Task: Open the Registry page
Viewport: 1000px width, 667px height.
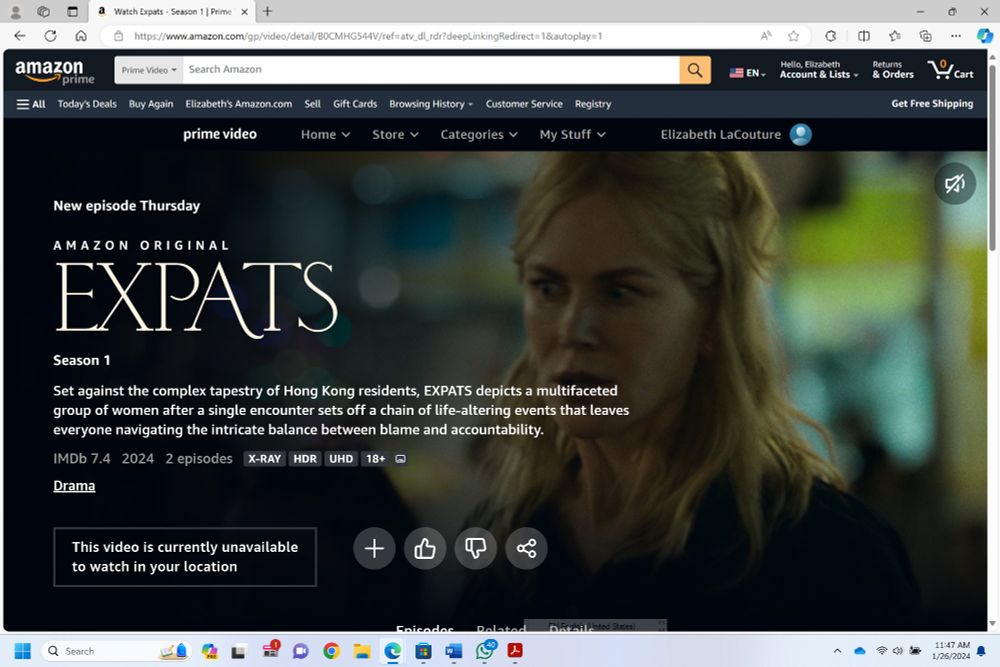Action: coord(593,104)
